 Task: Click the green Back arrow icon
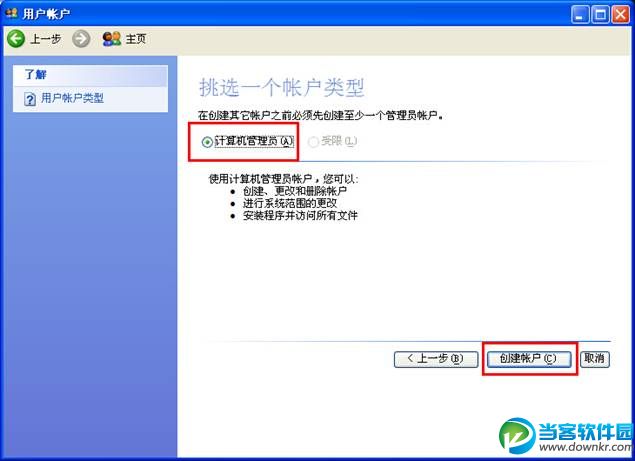click(16, 39)
